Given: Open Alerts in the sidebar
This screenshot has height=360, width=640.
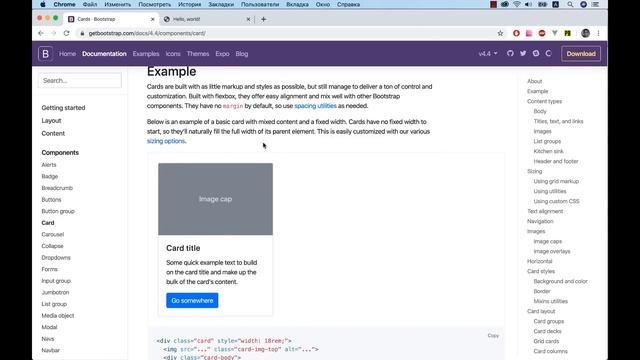Looking at the screenshot, I should pos(49,165).
